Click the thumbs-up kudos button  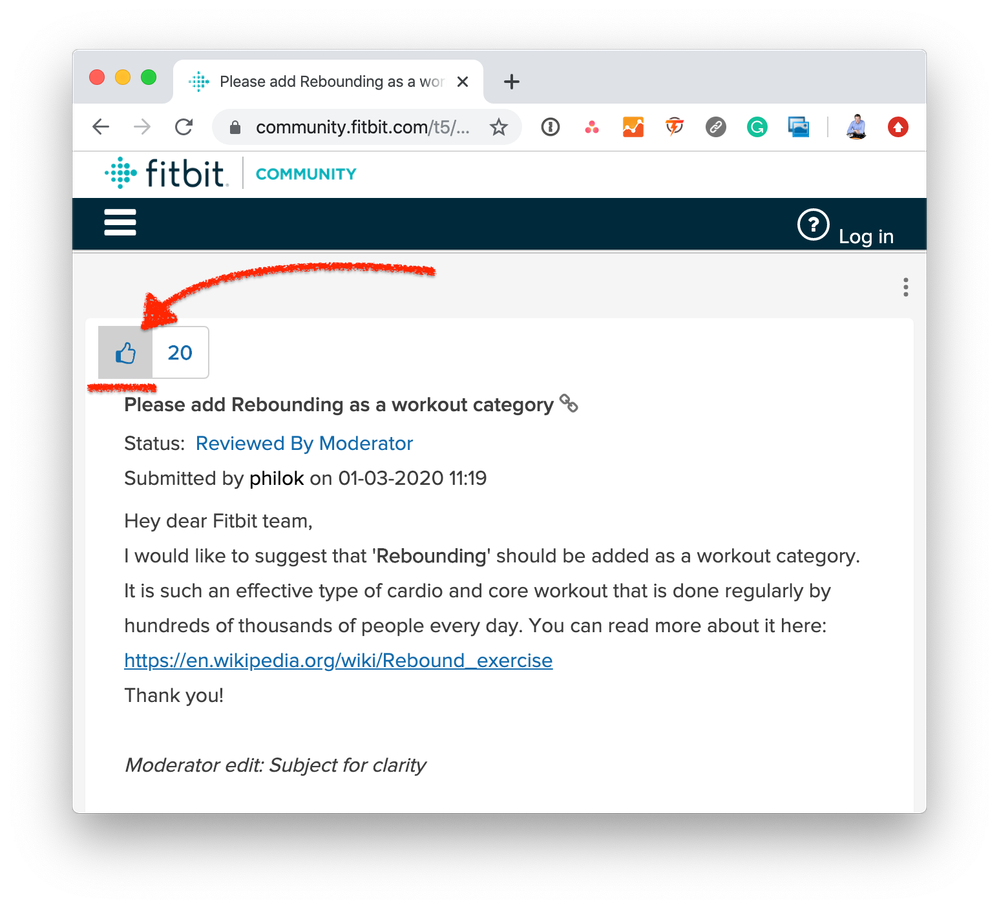(x=126, y=352)
